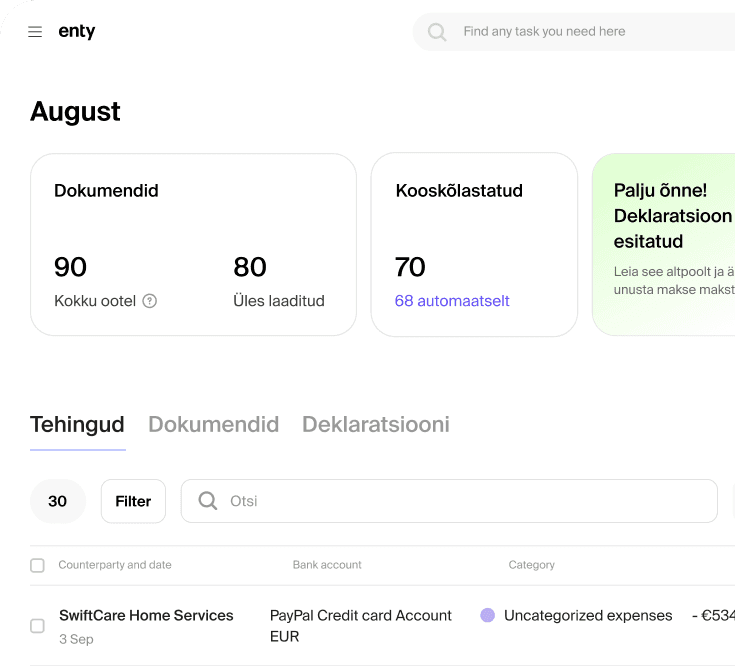Viewport: 735px width, 666px height.
Task: Click the '70' Kooskõlastatud value
Action: coord(410,267)
